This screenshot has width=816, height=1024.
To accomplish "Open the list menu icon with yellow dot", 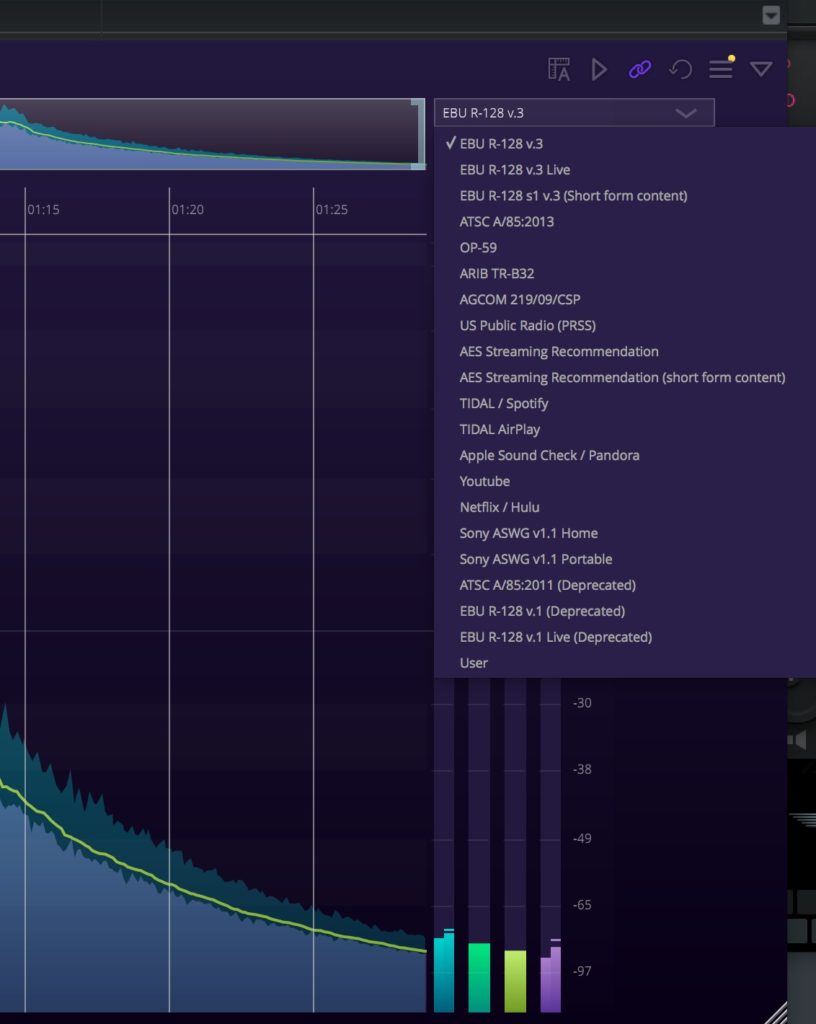I will [721, 68].
